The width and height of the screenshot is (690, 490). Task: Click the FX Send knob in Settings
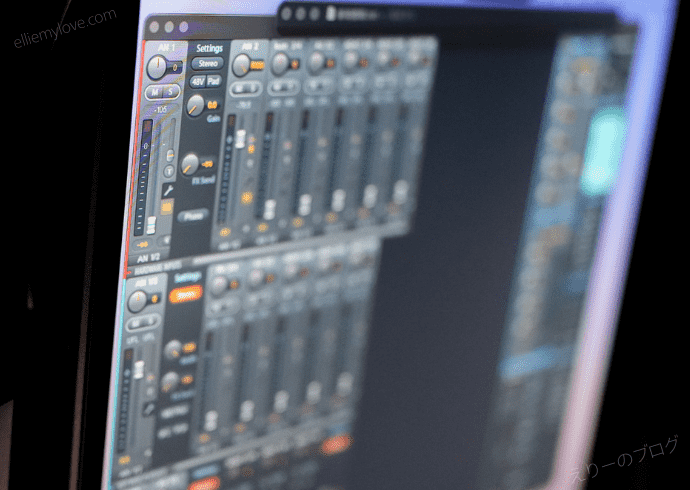190,163
